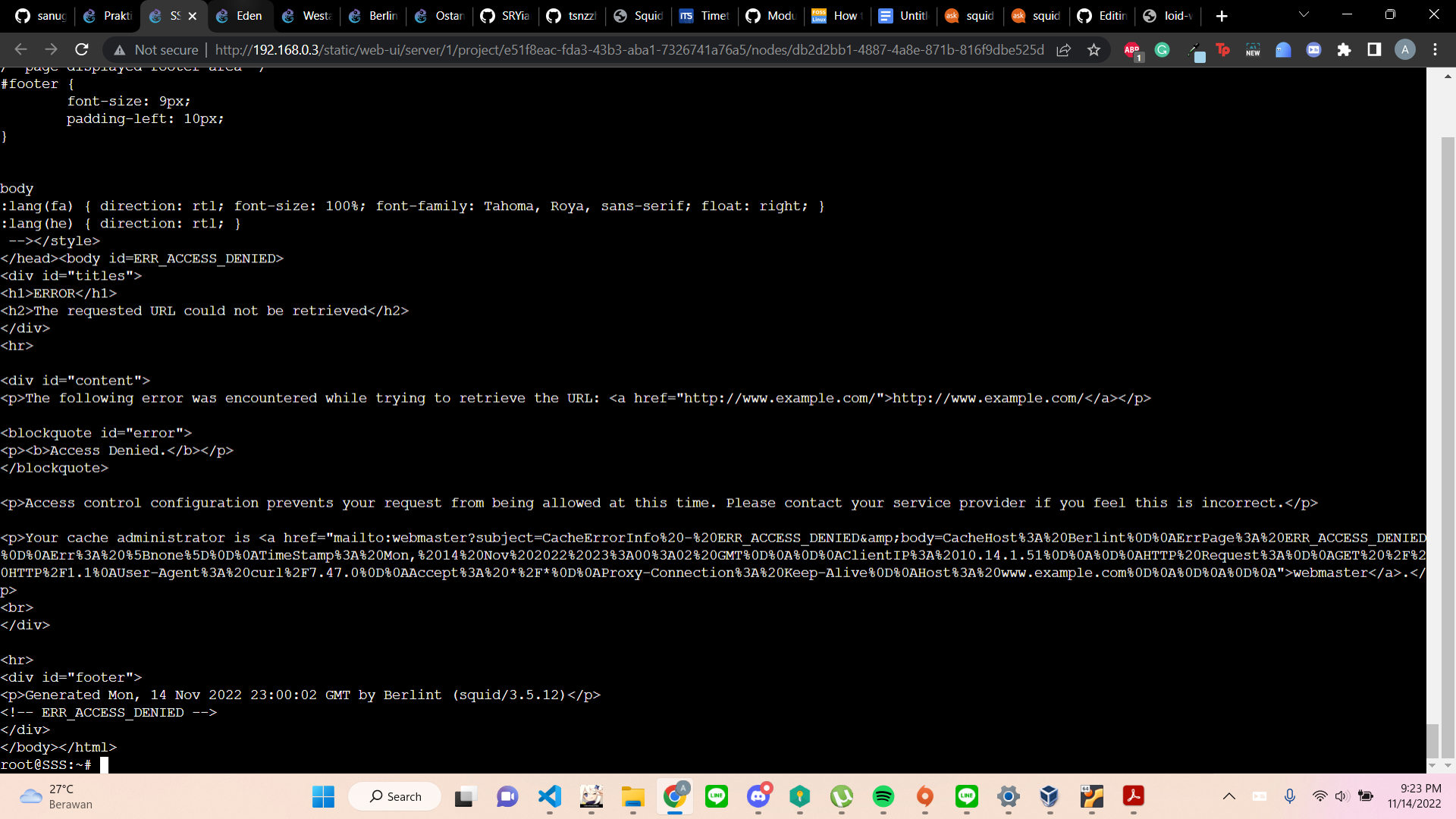Launch Spotify from the taskbar
Screen dimensions: 1456x819
(883, 797)
